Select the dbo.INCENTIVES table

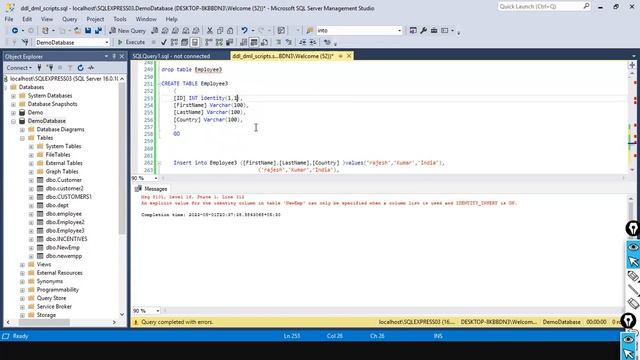(66, 239)
